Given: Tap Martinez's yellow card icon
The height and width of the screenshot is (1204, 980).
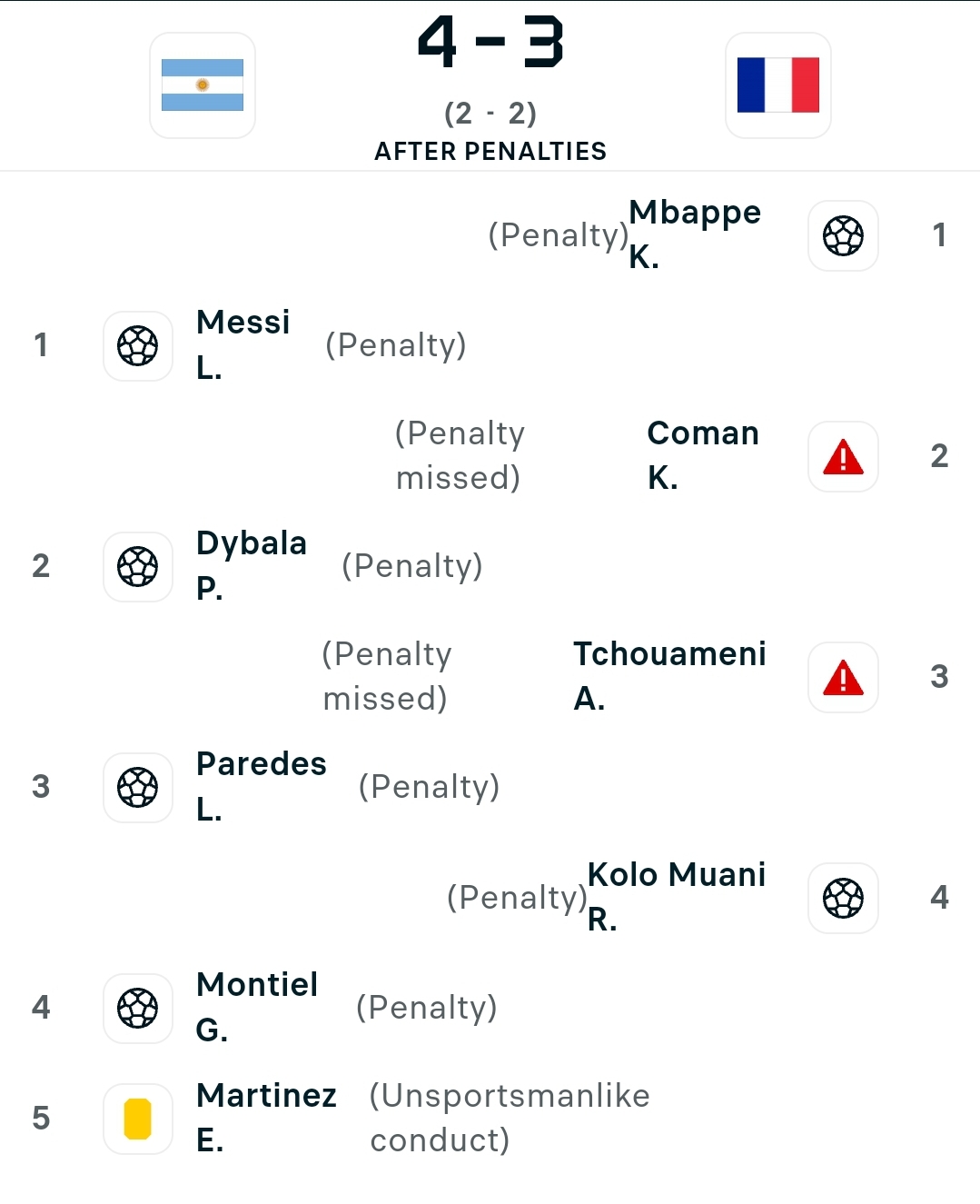Looking at the screenshot, I should (x=138, y=1119).
